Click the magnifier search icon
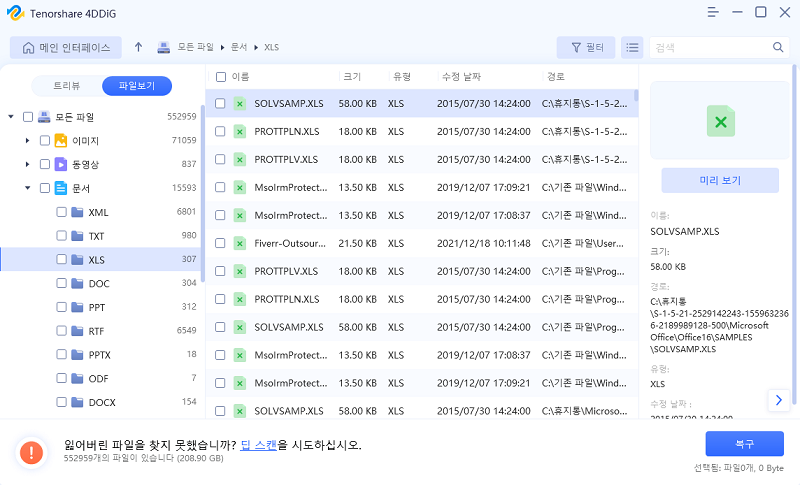This screenshot has height=485, width=800. point(778,47)
